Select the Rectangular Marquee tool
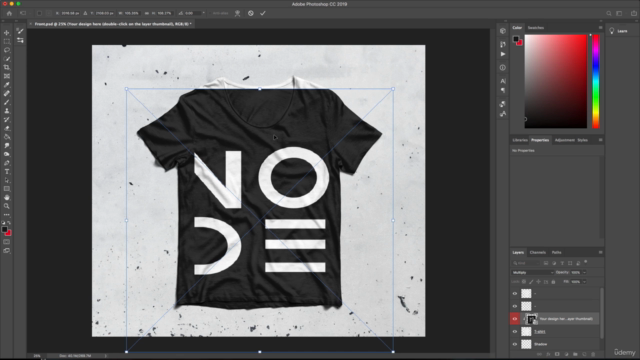This screenshot has width=640, height=360. pos(7,41)
